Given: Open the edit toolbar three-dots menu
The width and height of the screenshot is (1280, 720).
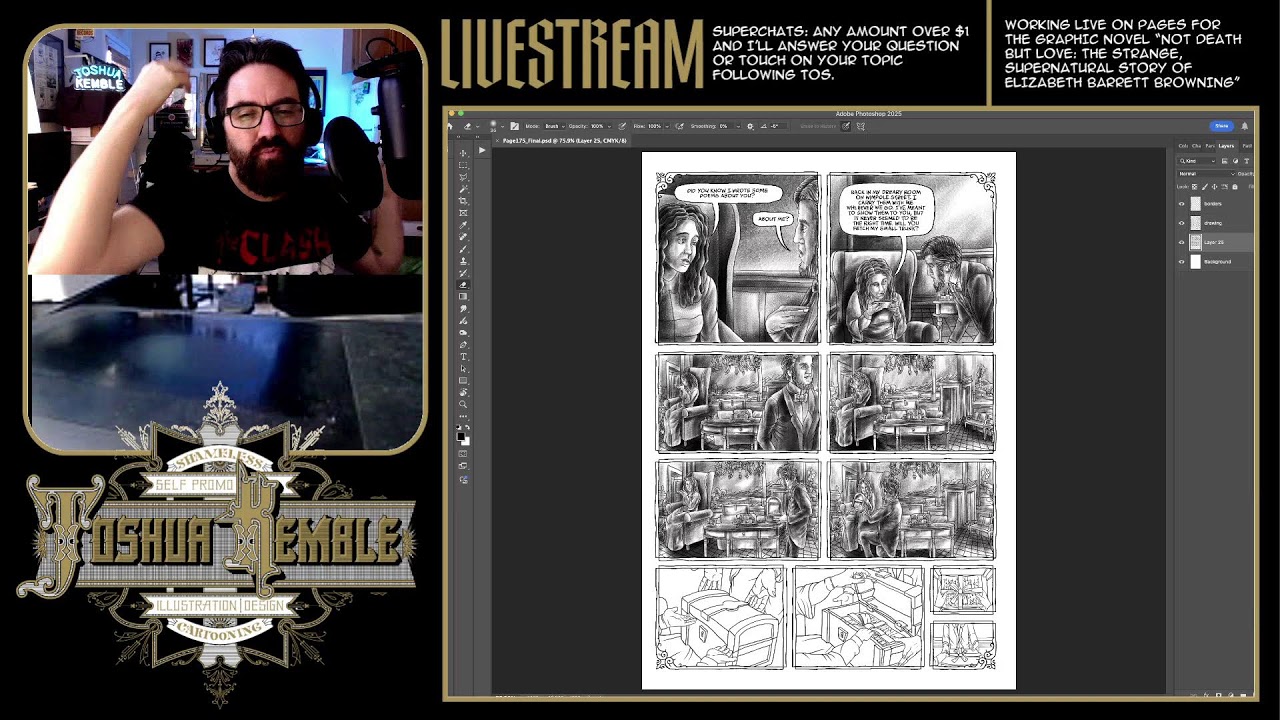Looking at the screenshot, I should pyautogui.click(x=463, y=416).
